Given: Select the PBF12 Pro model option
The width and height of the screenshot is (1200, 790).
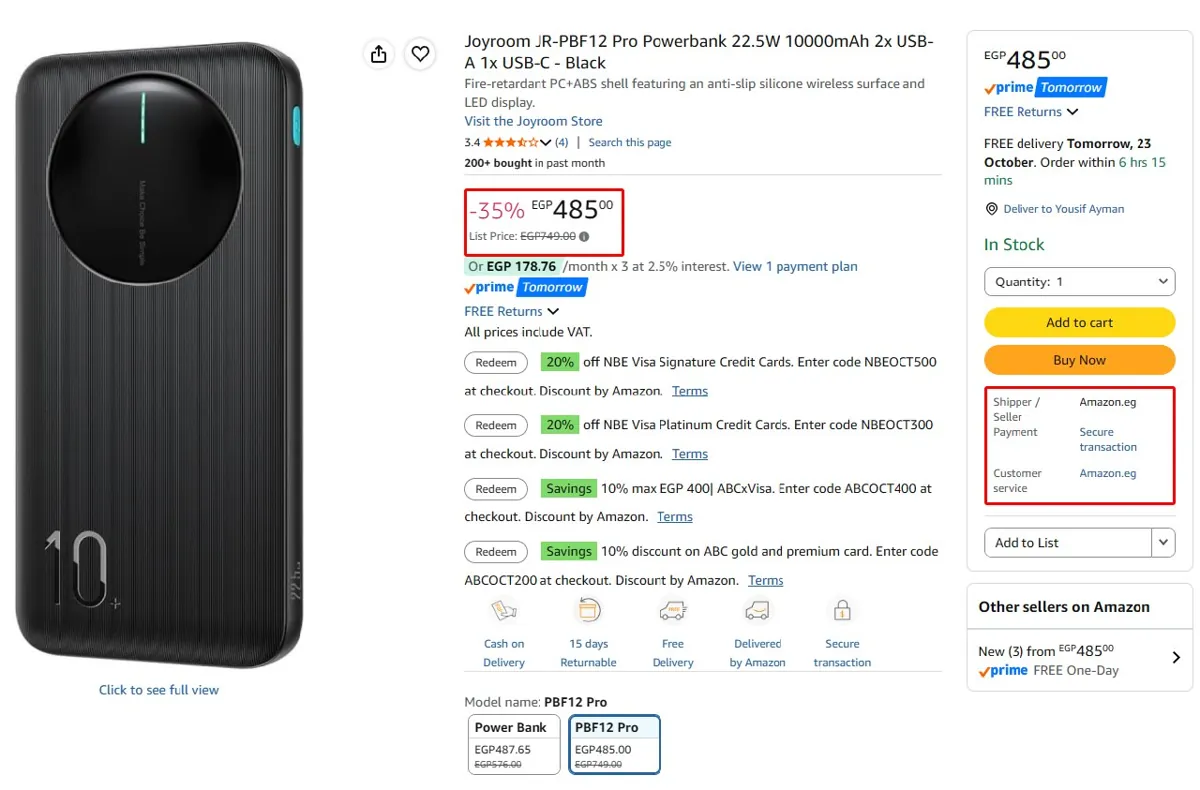Looking at the screenshot, I should pos(614,744).
